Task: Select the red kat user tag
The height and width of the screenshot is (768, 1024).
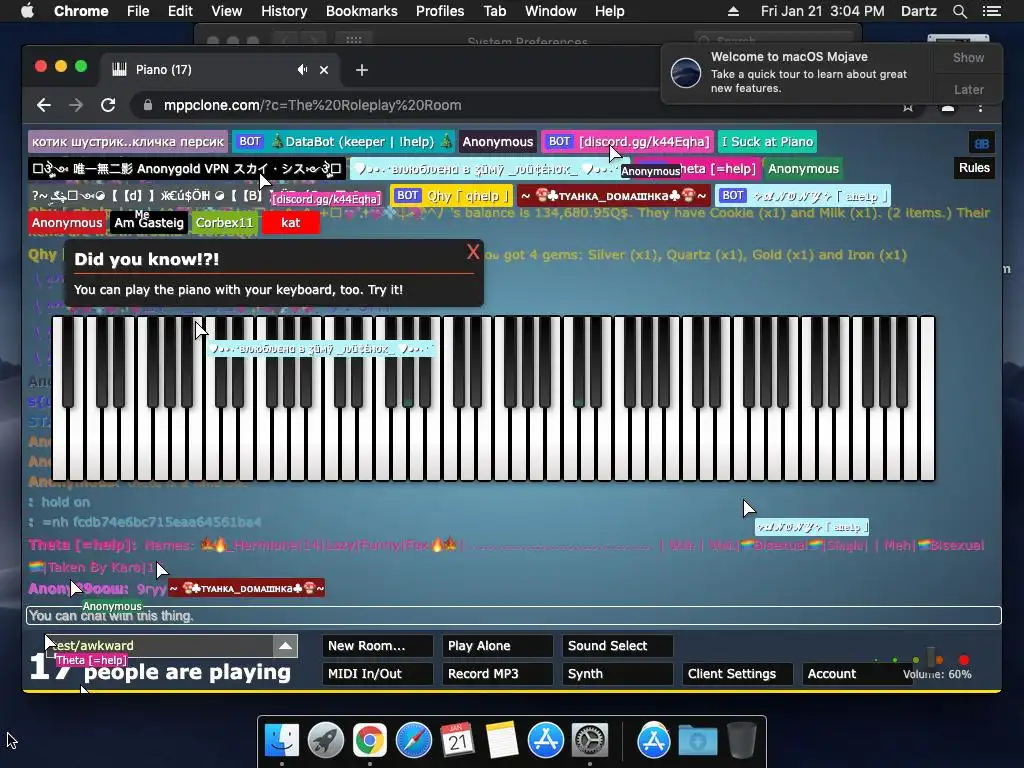Action: pos(291,223)
